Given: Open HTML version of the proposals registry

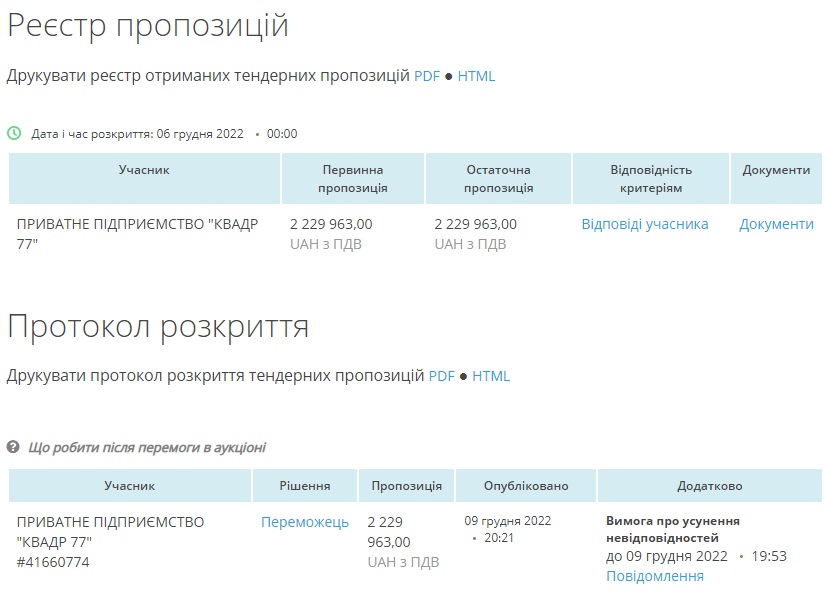Looking at the screenshot, I should point(476,76).
